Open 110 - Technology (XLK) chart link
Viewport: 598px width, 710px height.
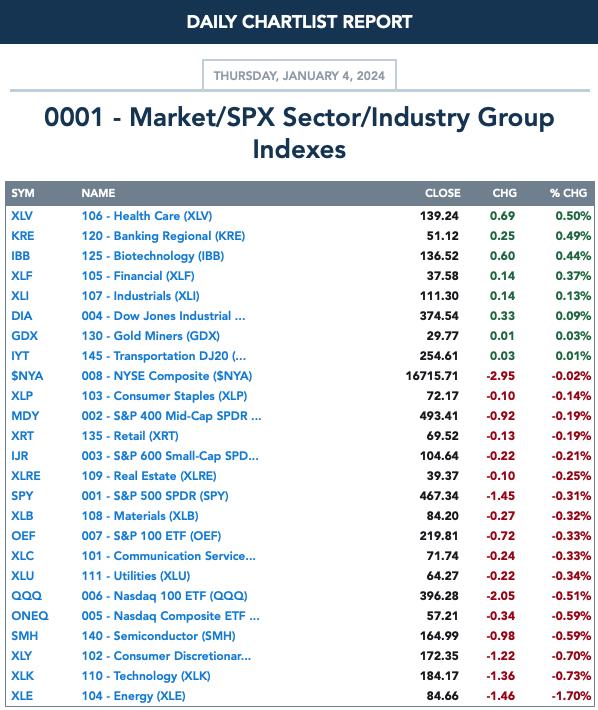click(146, 676)
